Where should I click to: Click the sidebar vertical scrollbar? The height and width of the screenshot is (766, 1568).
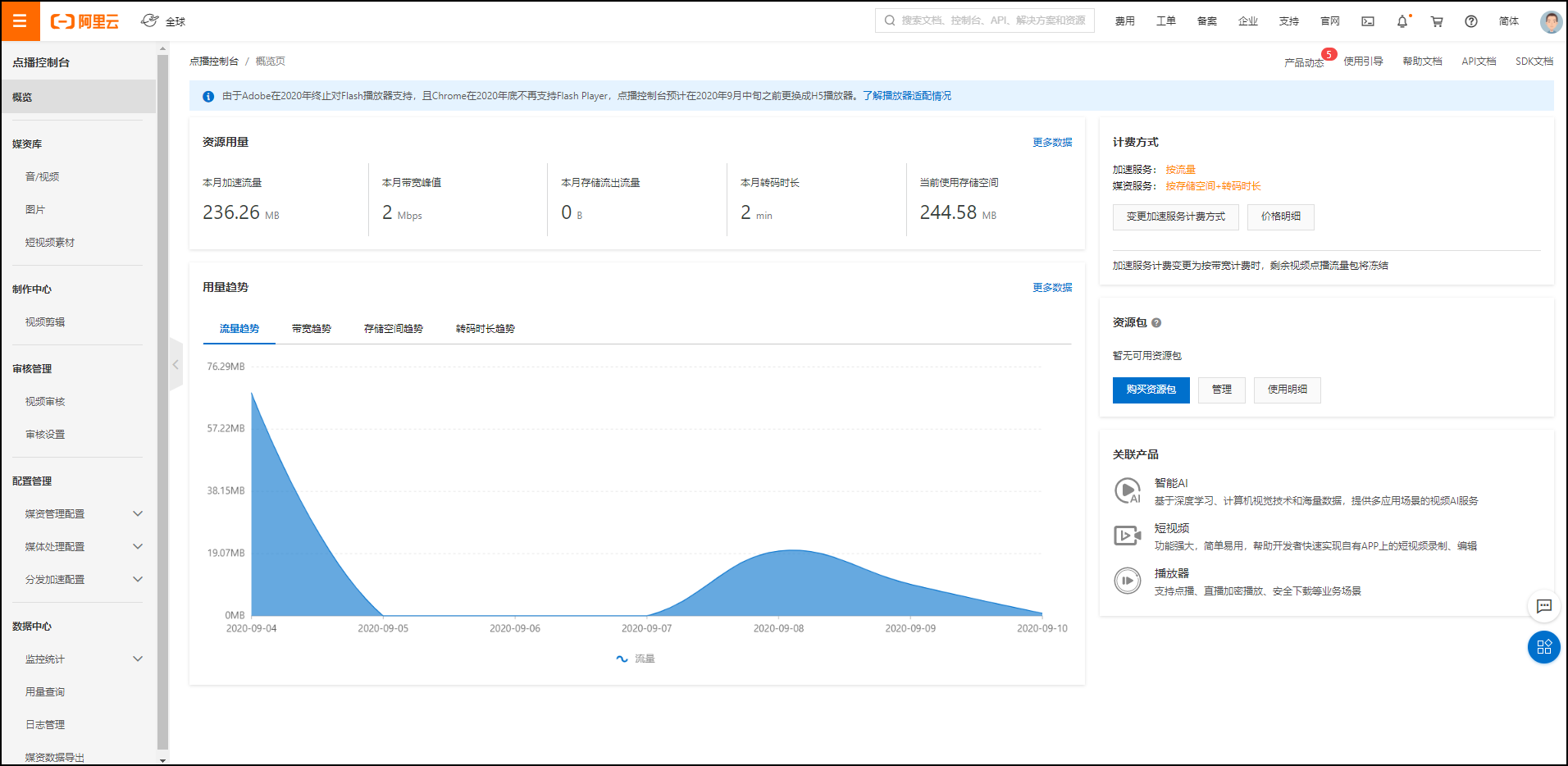[162, 400]
